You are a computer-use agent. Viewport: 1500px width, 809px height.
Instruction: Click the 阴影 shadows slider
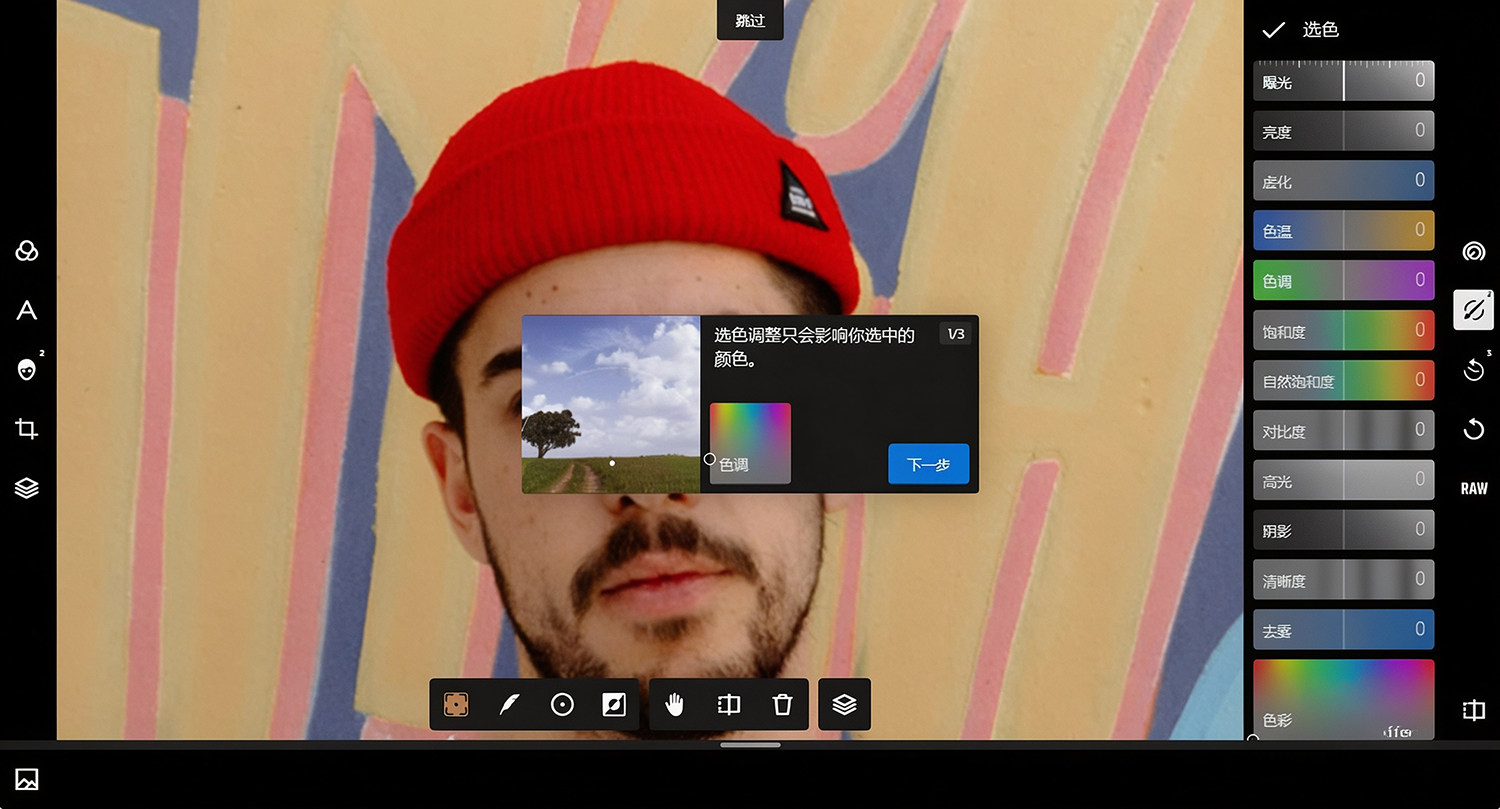coord(1344,530)
